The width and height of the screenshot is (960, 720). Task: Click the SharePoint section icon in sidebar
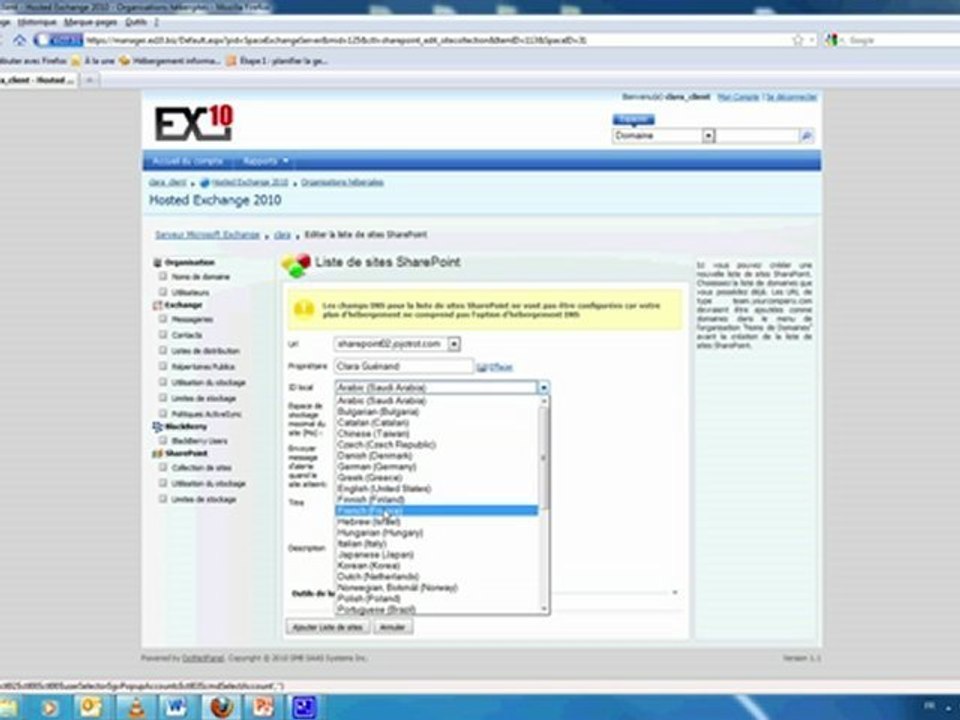tap(157, 454)
